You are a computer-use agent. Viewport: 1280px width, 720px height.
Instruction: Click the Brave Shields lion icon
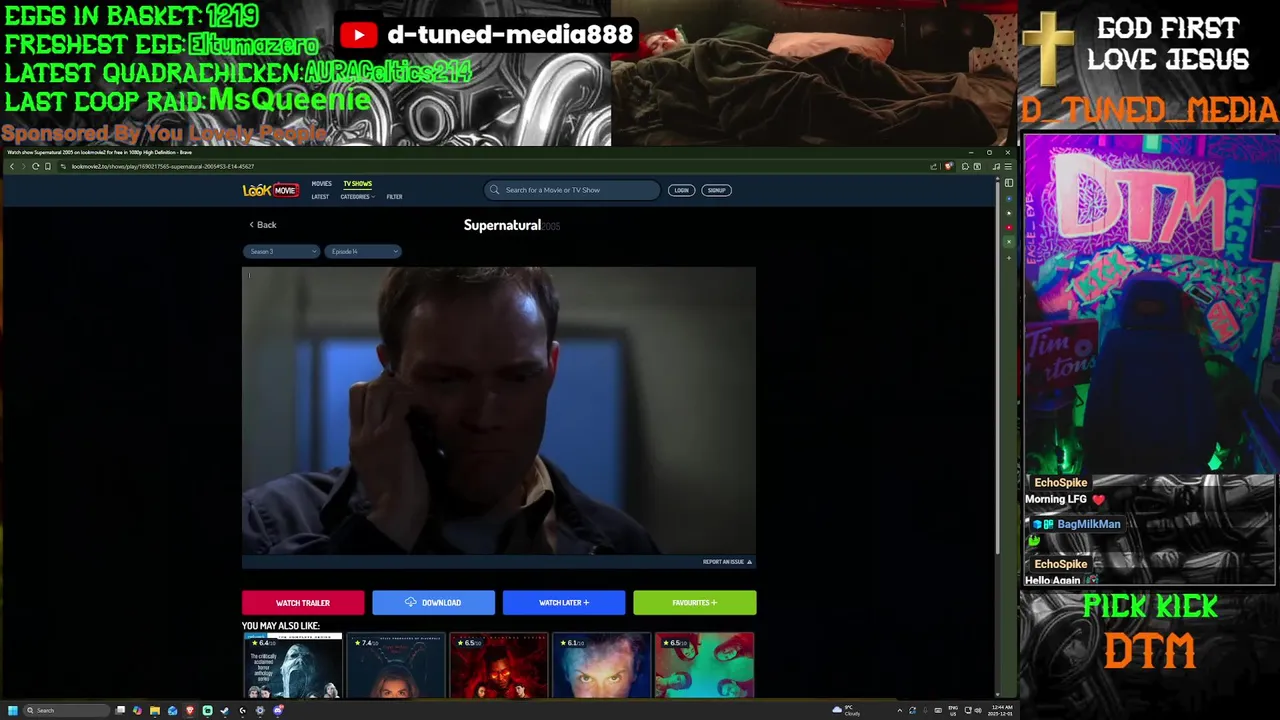point(948,166)
